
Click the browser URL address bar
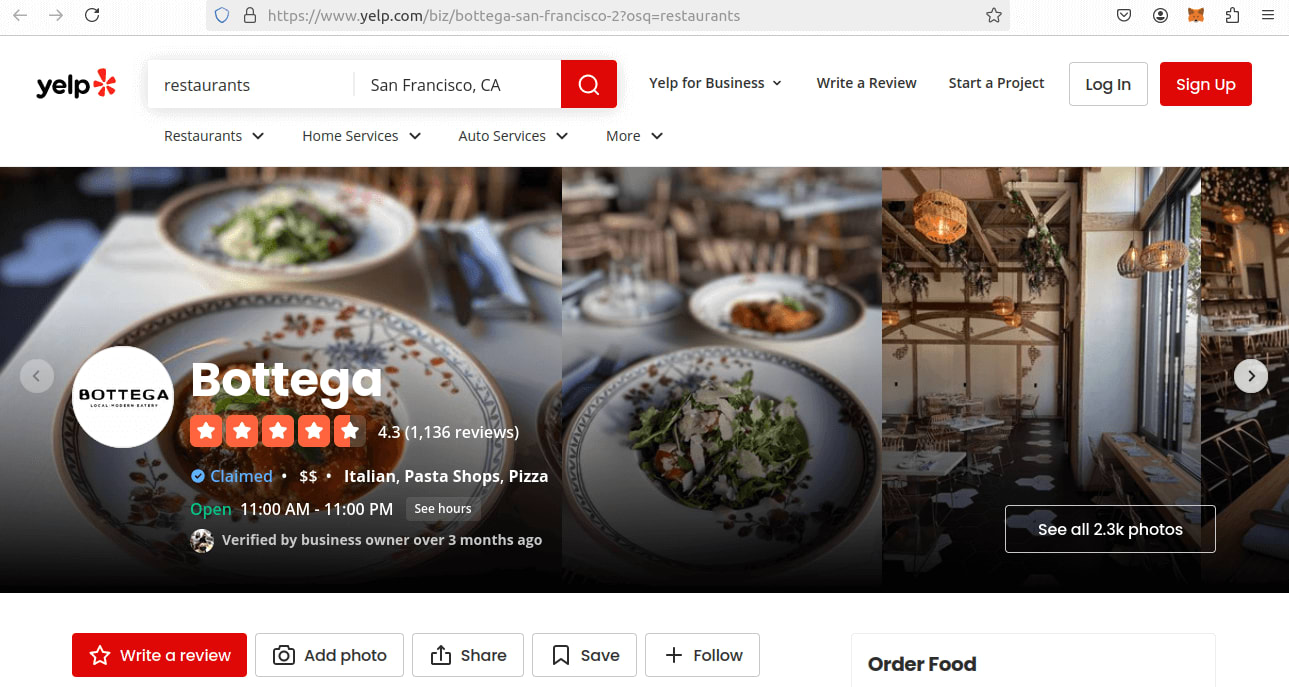(608, 15)
